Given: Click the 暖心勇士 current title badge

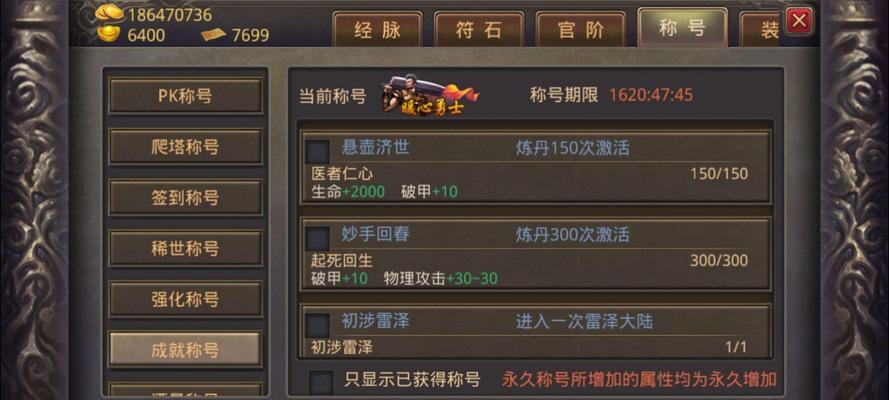Looking at the screenshot, I should pyautogui.click(x=431, y=96).
